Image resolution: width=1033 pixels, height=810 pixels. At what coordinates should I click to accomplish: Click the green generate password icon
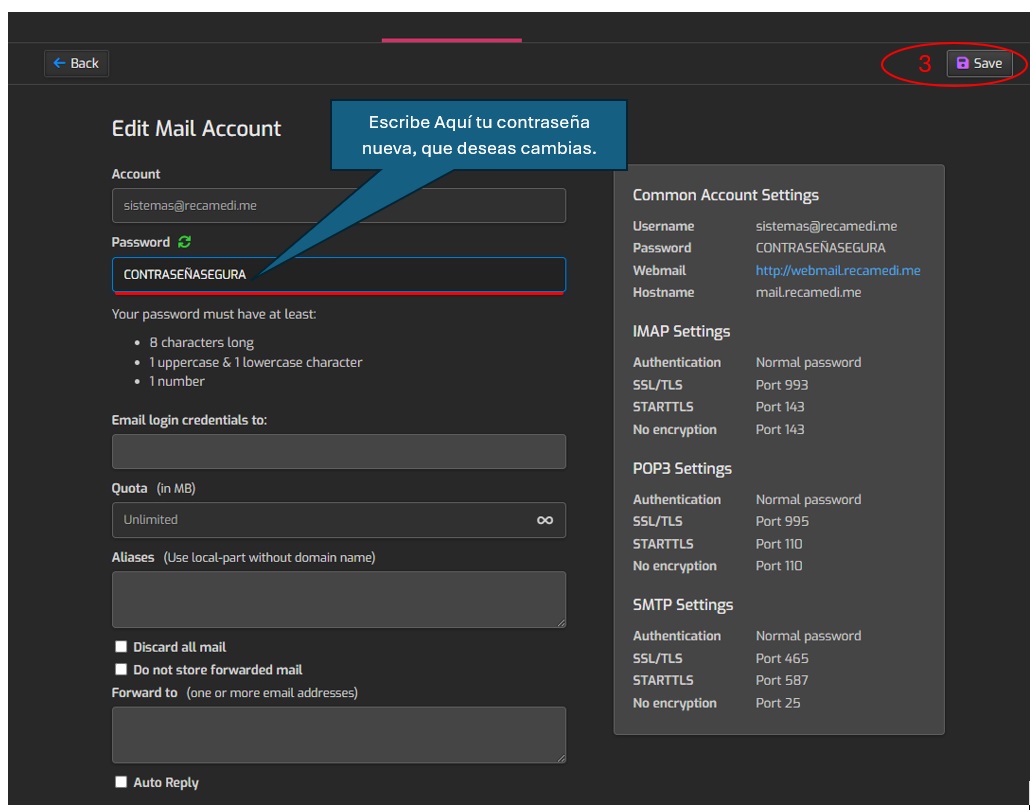[x=184, y=242]
